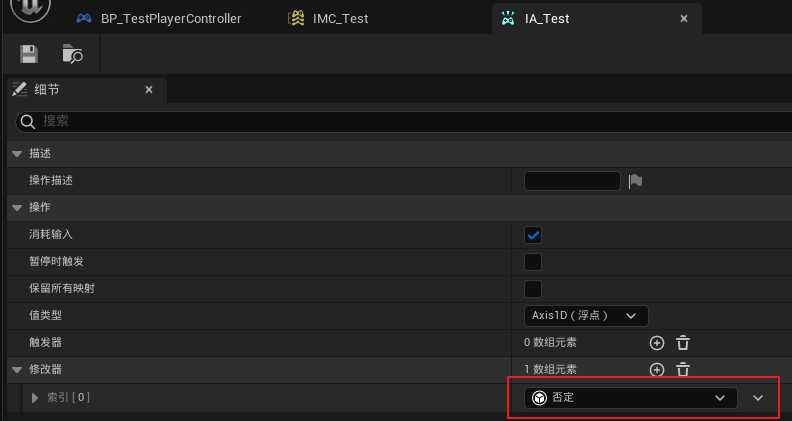Click the Save asset icon in toolbar
The width and height of the screenshot is (792, 421).
[x=29, y=53]
